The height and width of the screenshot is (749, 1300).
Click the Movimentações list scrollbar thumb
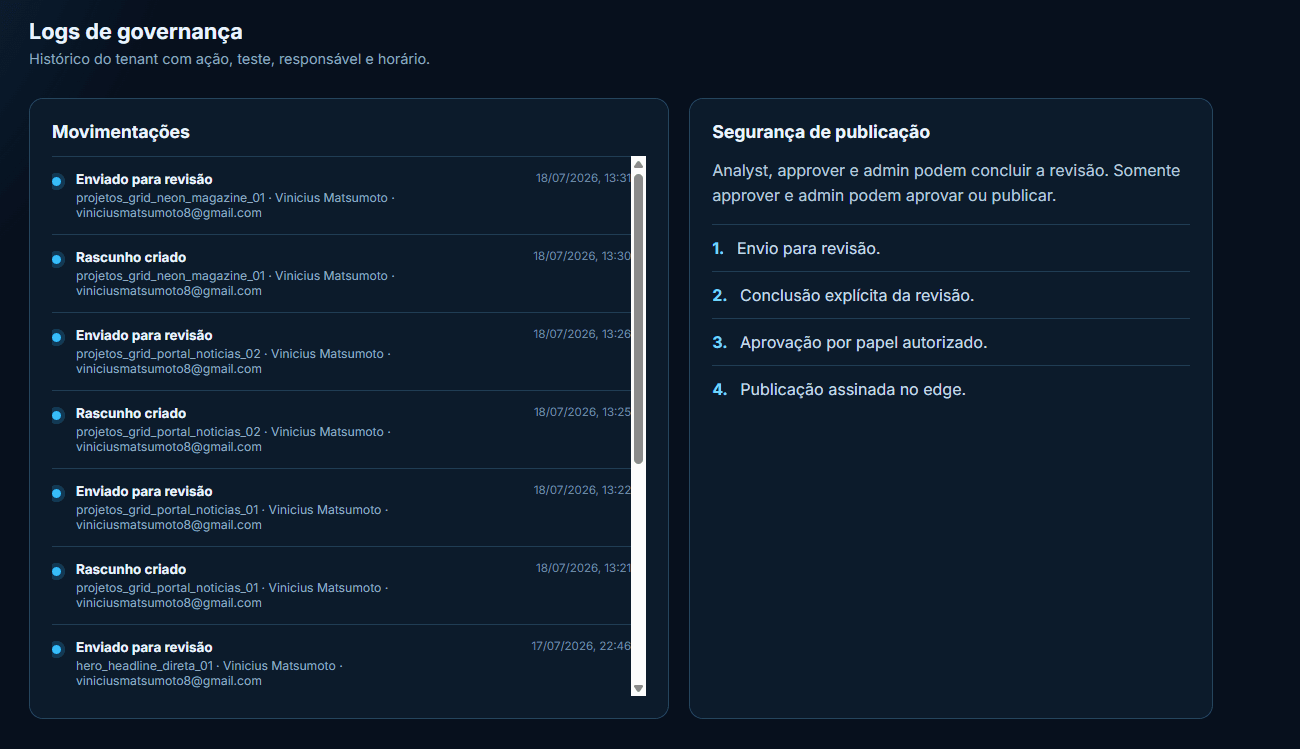[x=638, y=319]
